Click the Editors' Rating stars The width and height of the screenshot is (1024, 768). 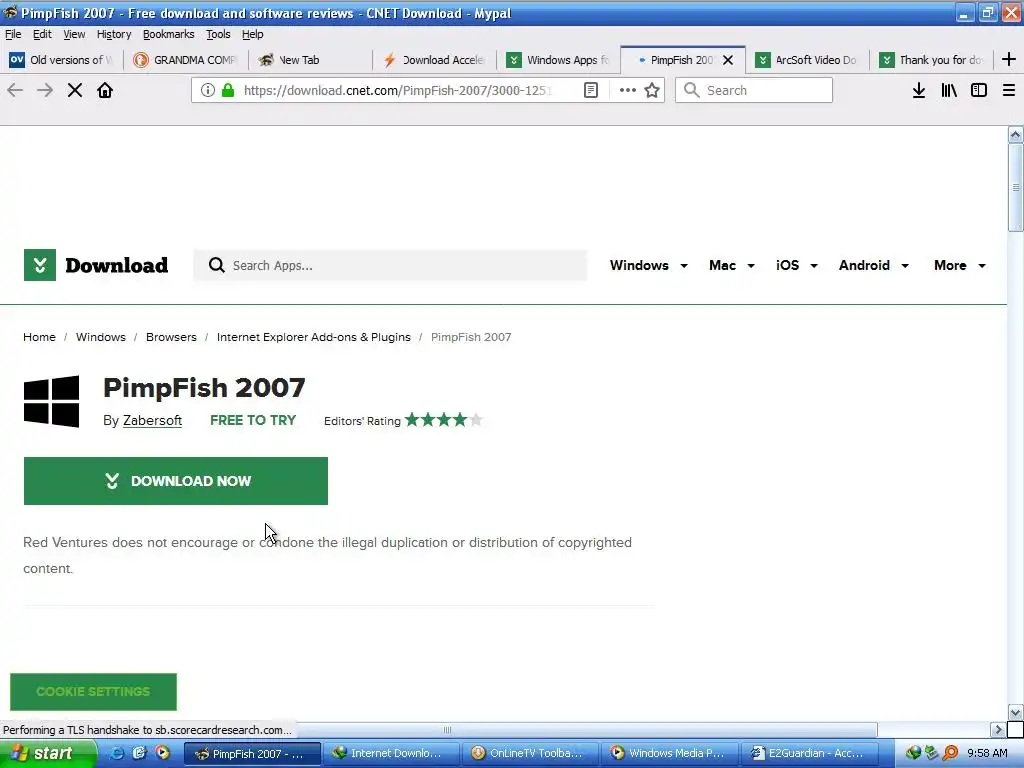443,420
